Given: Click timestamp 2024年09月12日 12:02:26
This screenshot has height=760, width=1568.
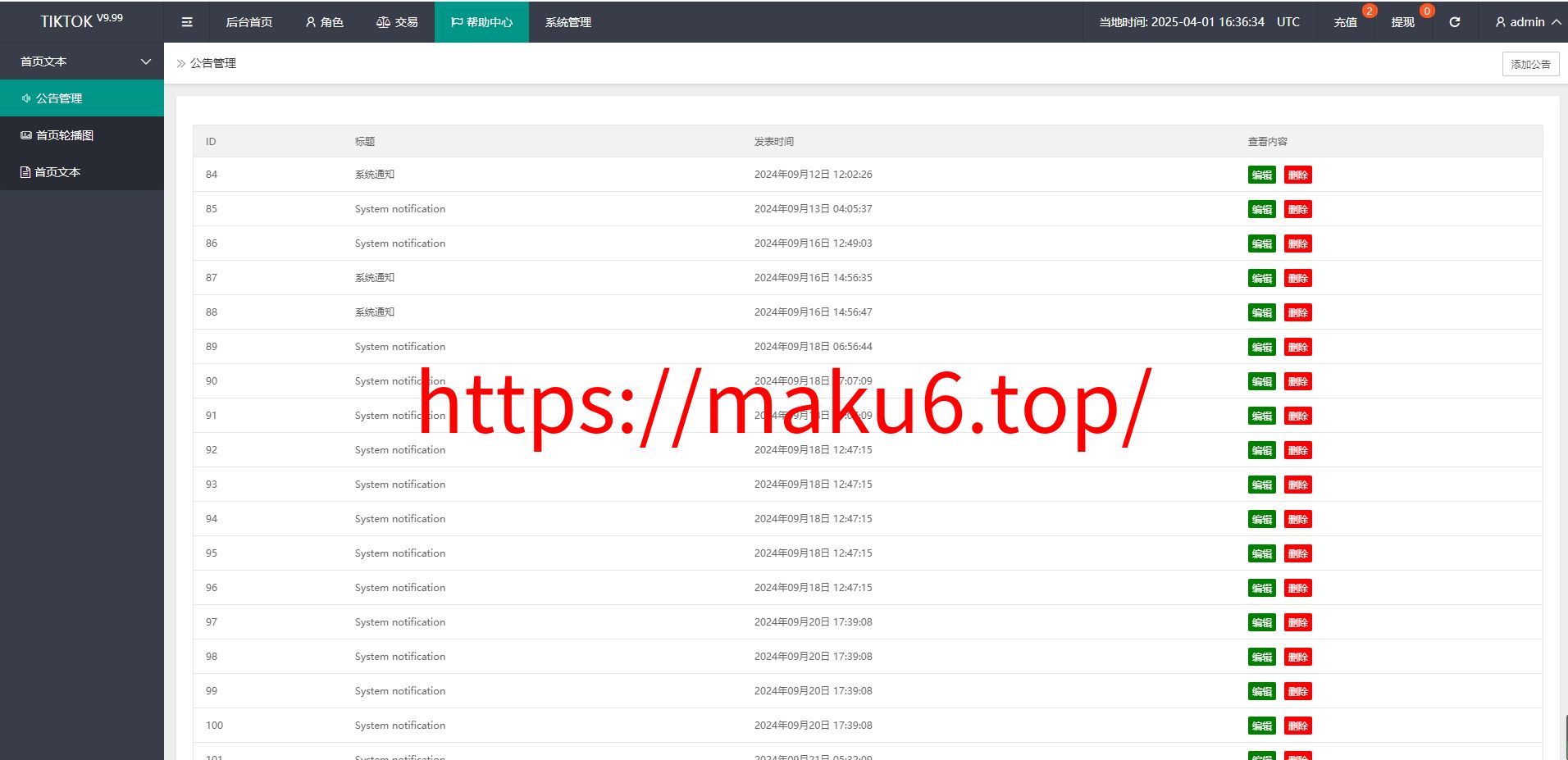Looking at the screenshot, I should 814,175.
